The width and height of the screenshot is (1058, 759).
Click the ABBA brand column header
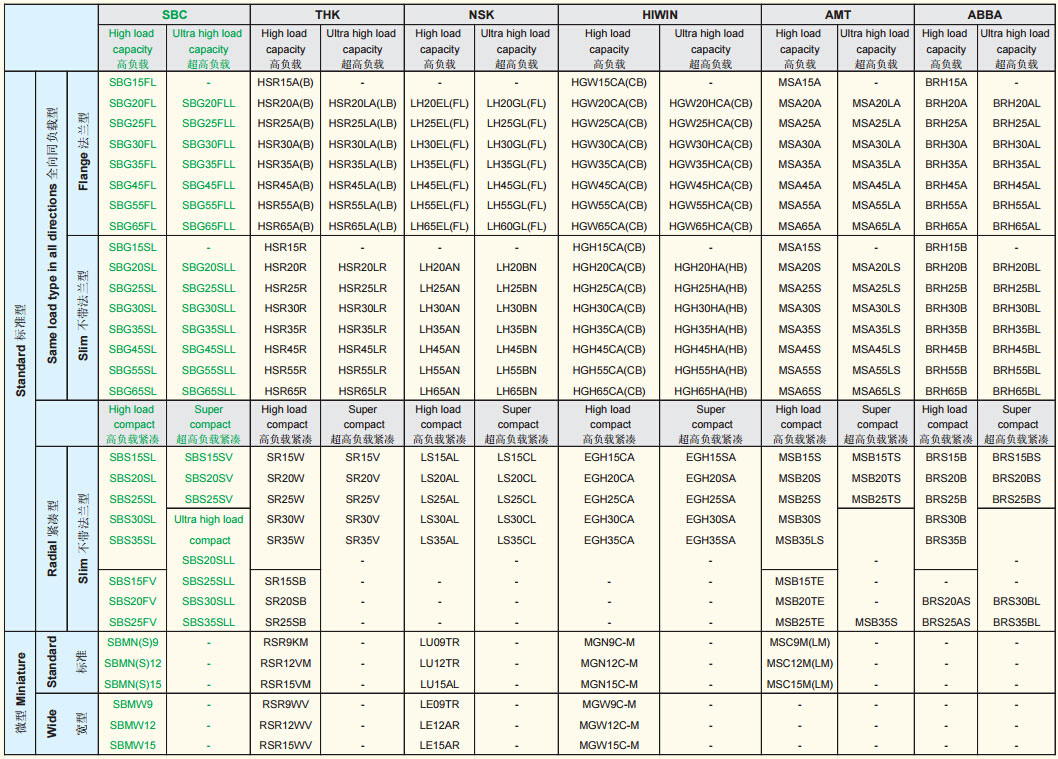(984, 14)
